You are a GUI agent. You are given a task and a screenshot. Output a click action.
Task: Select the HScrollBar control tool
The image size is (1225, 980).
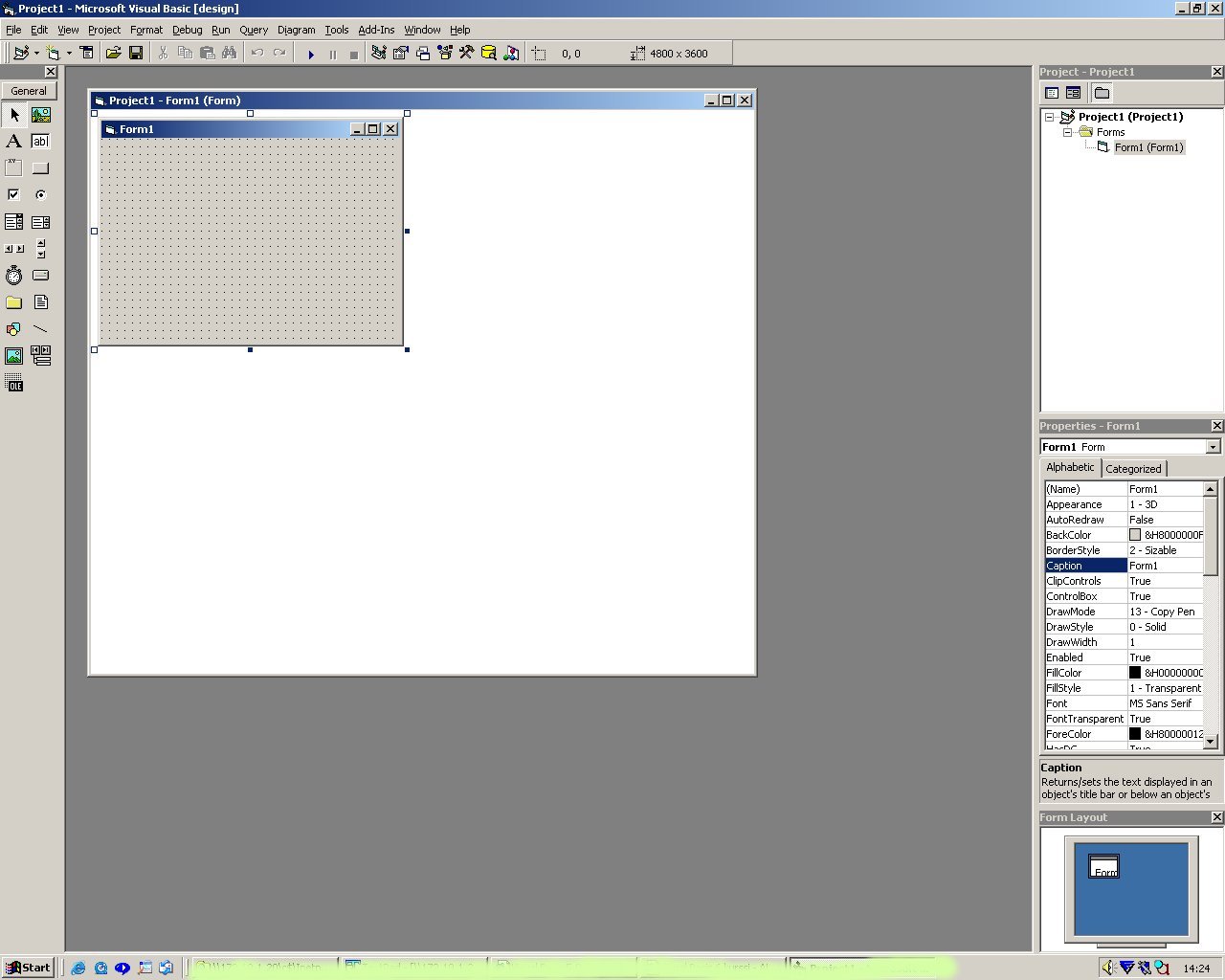14,249
